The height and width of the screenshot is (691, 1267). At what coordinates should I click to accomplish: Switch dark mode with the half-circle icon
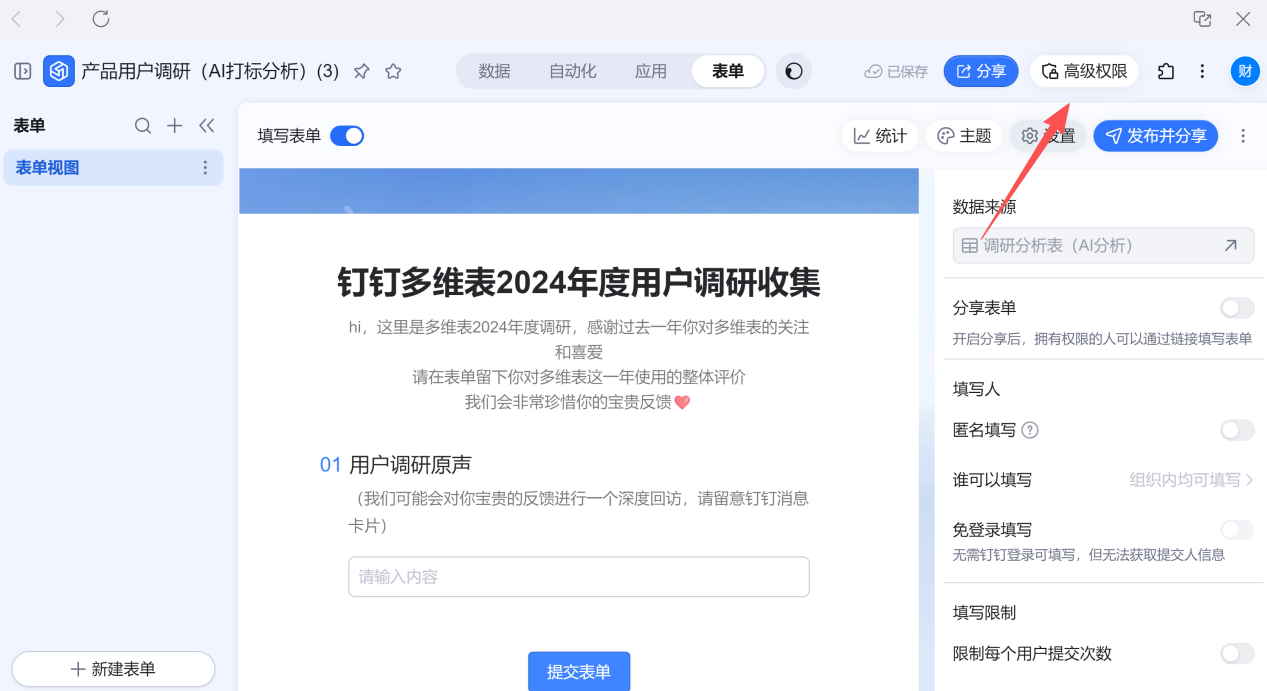click(794, 71)
